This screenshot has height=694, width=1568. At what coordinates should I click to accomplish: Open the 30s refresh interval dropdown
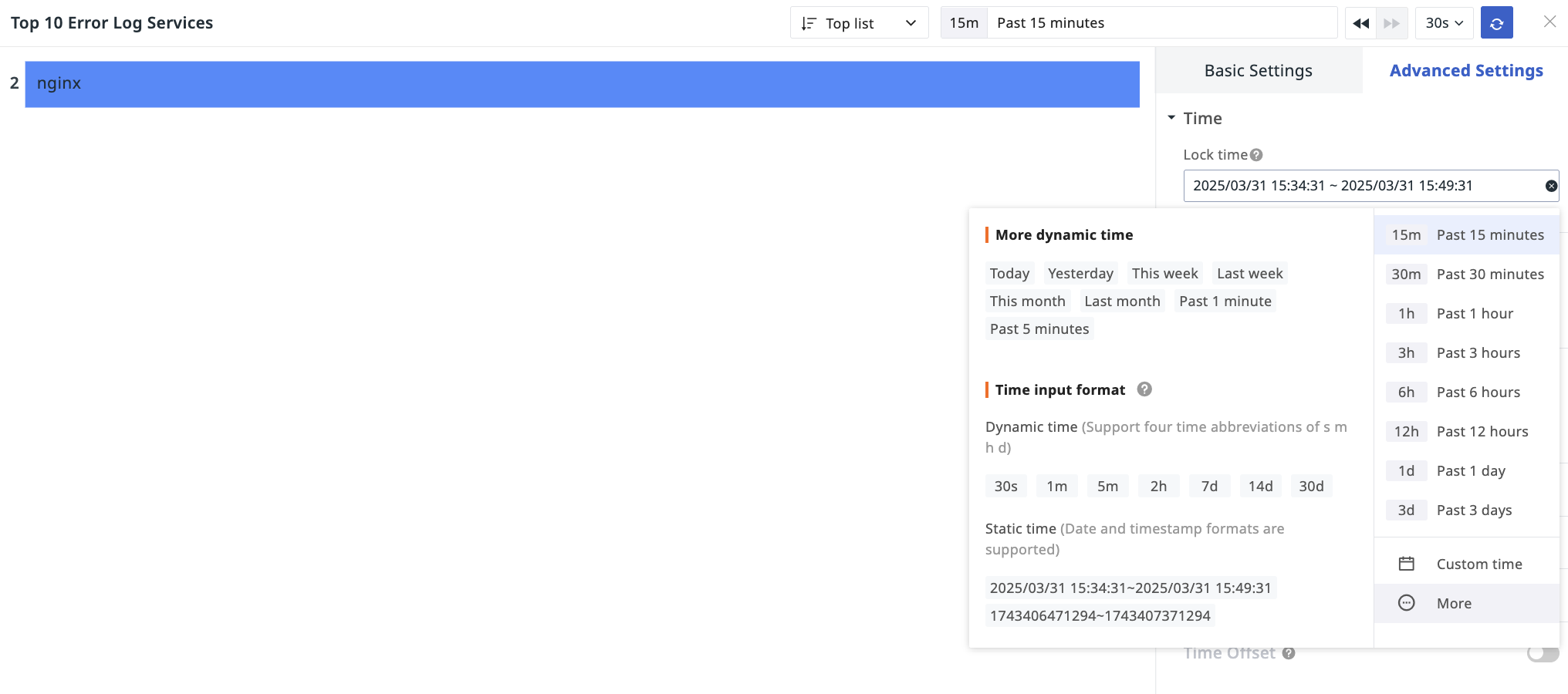(1444, 23)
